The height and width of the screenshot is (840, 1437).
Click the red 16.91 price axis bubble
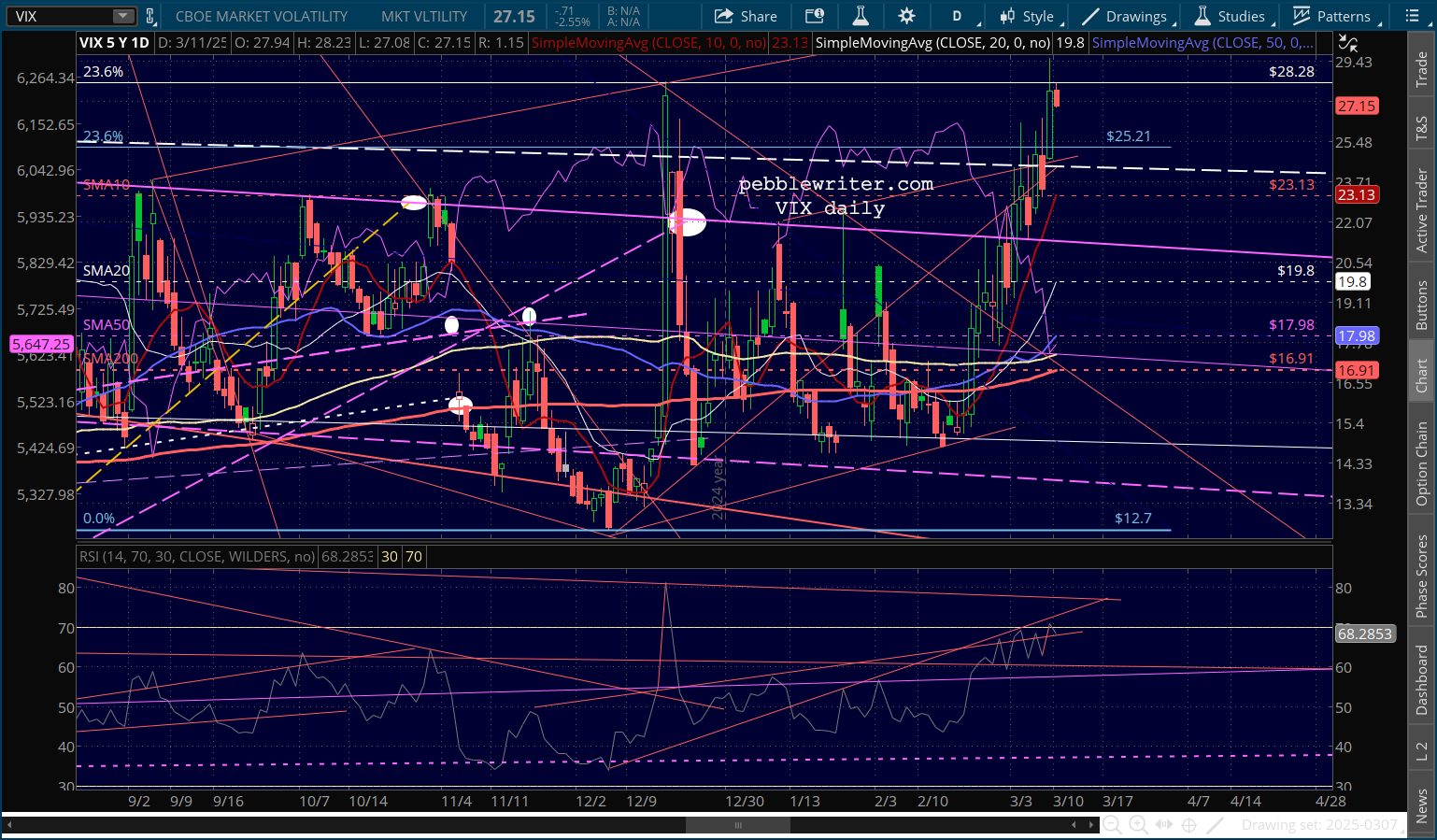1357,369
